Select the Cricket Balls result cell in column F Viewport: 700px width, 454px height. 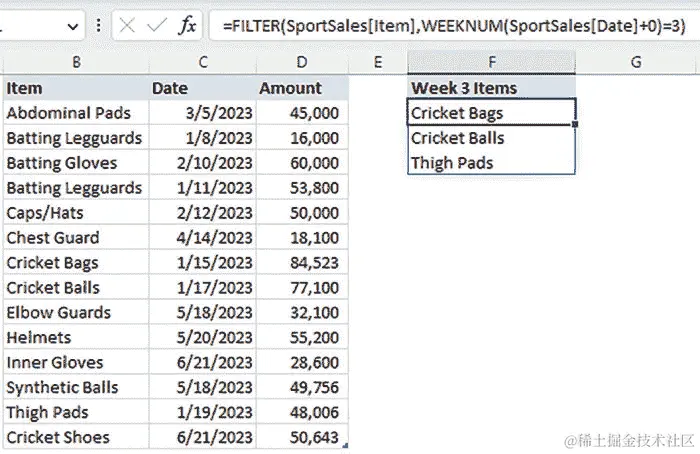(492, 138)
